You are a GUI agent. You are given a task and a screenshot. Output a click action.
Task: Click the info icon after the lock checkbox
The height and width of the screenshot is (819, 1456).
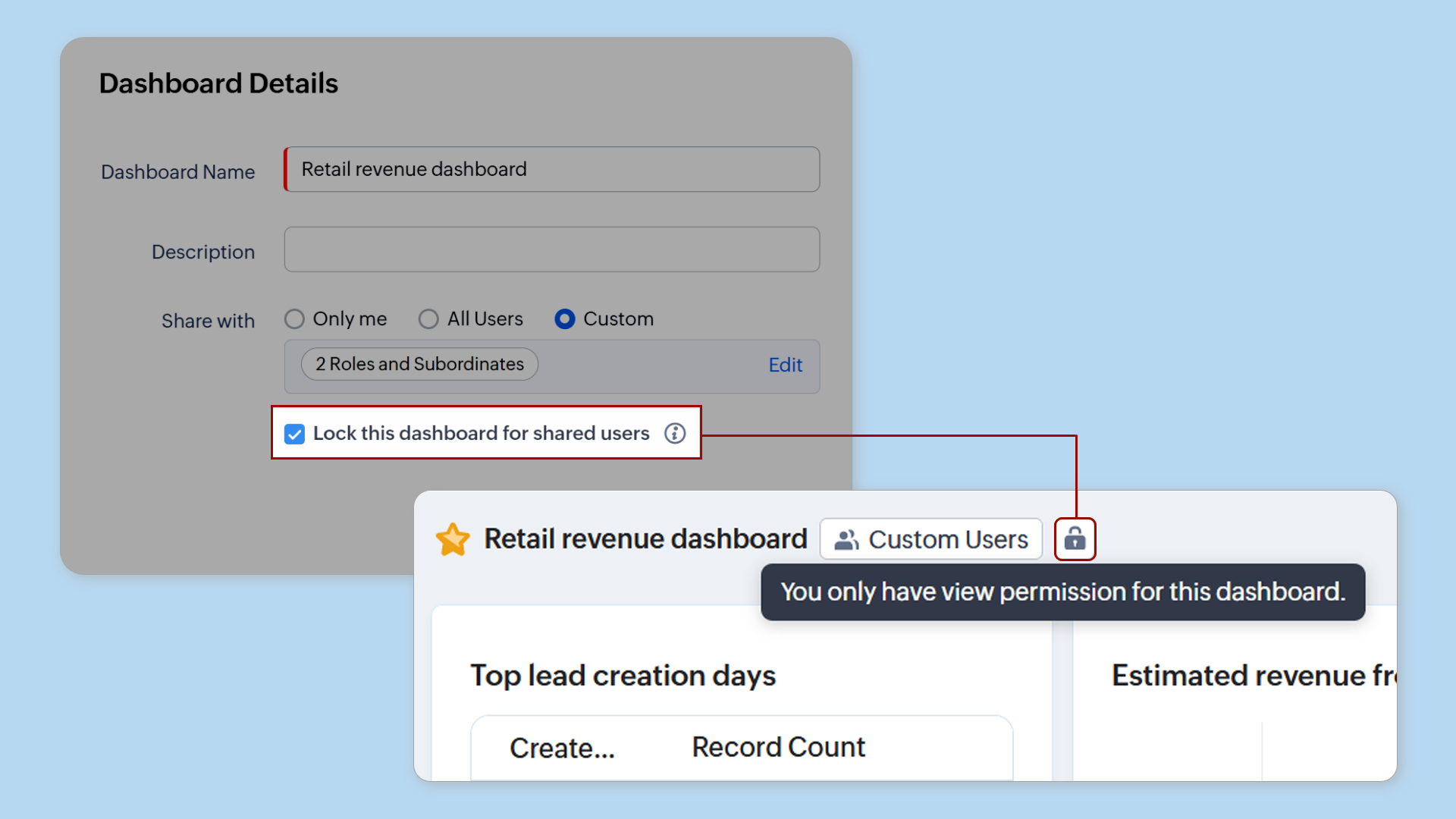tap(675, 434)
